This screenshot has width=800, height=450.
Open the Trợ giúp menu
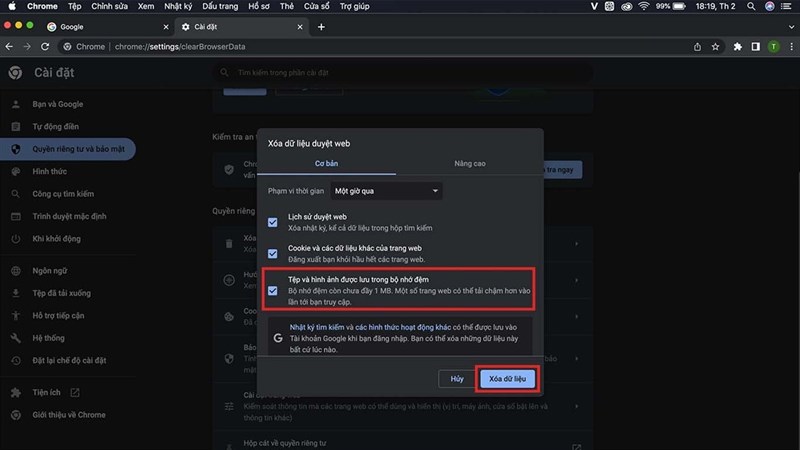click(355, 6)
